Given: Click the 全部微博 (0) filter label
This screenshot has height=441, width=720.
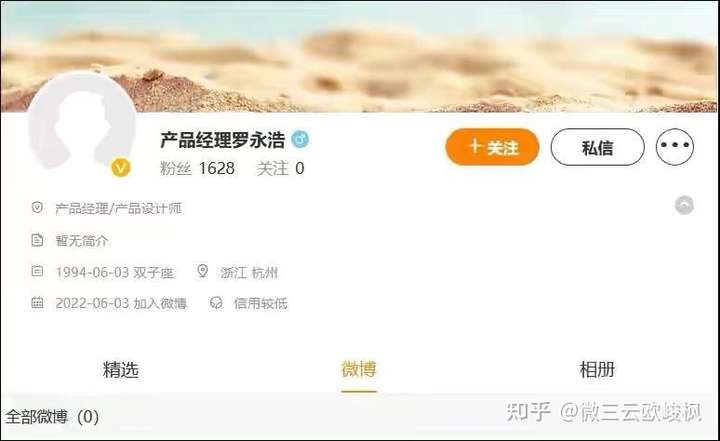Looking at the screenshot, I should [52, 417].
